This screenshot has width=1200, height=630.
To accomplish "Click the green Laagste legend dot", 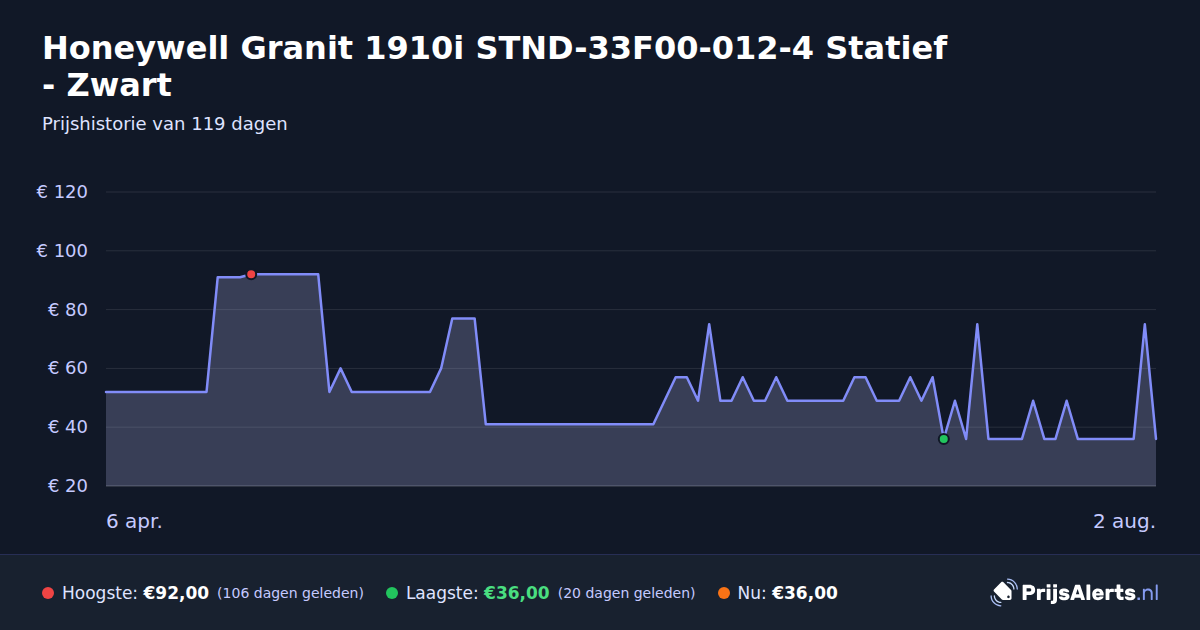I will (392, 593).
